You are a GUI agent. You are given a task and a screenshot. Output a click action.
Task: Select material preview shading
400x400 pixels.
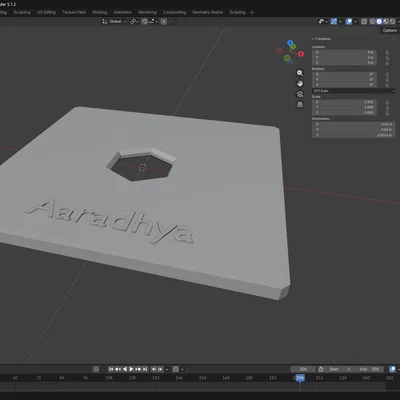click(x=386, y=21)
